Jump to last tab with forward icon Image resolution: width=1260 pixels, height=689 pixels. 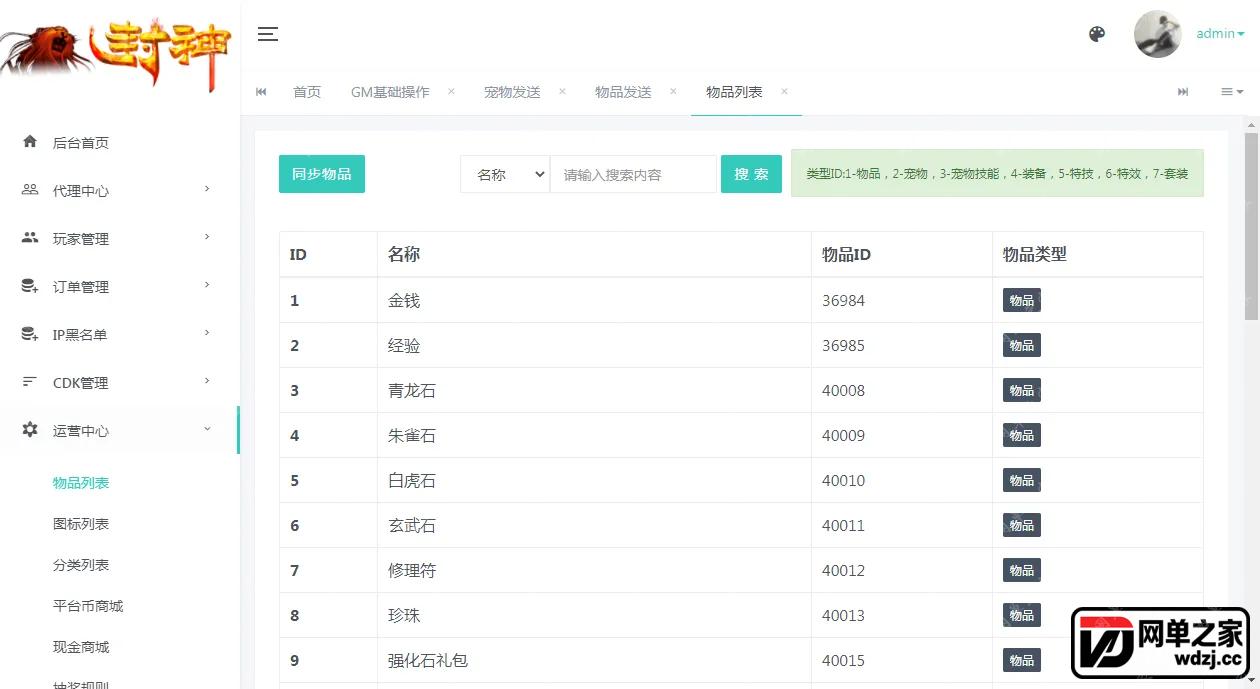1183,92
